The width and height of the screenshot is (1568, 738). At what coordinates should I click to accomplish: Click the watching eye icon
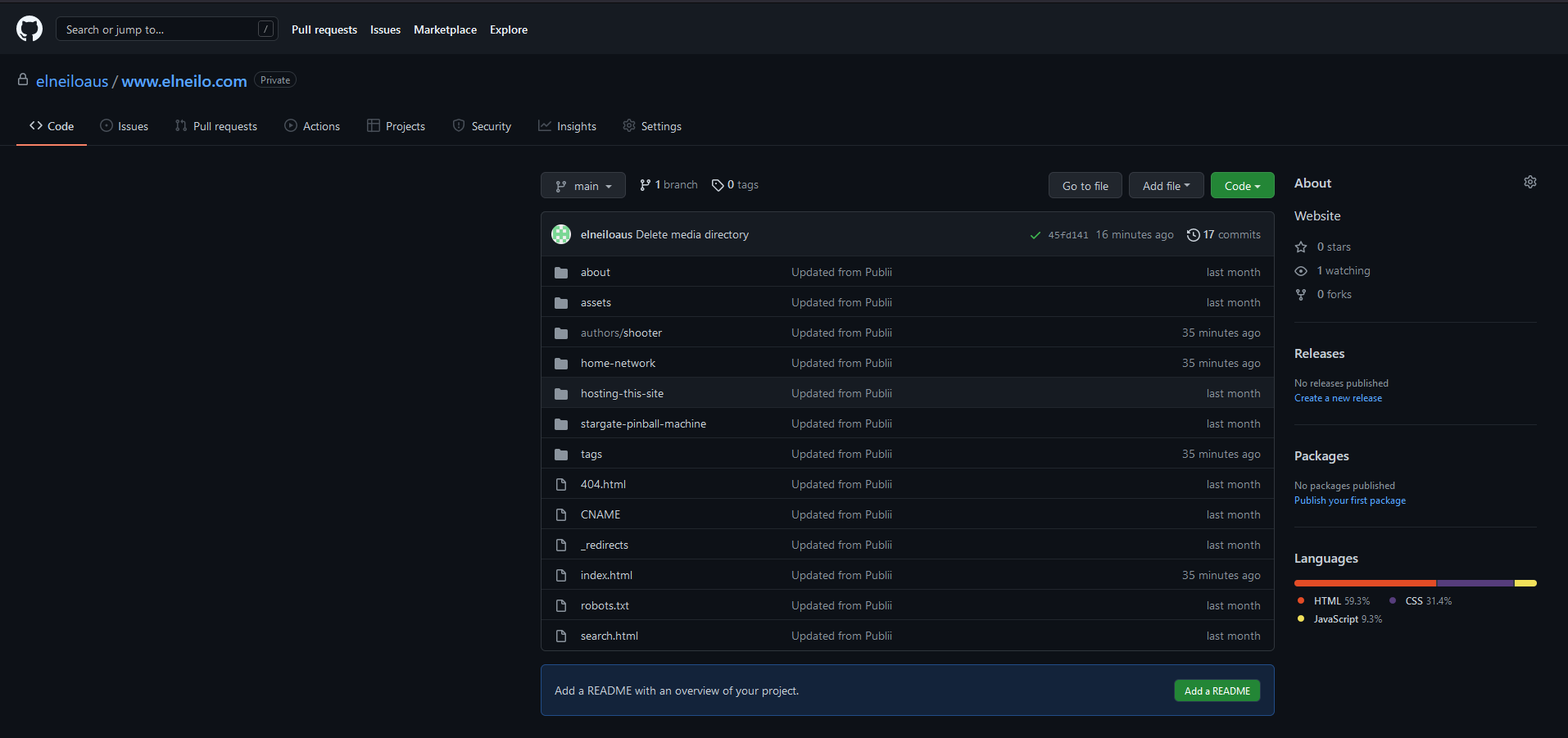click(x=1301, y=270)
